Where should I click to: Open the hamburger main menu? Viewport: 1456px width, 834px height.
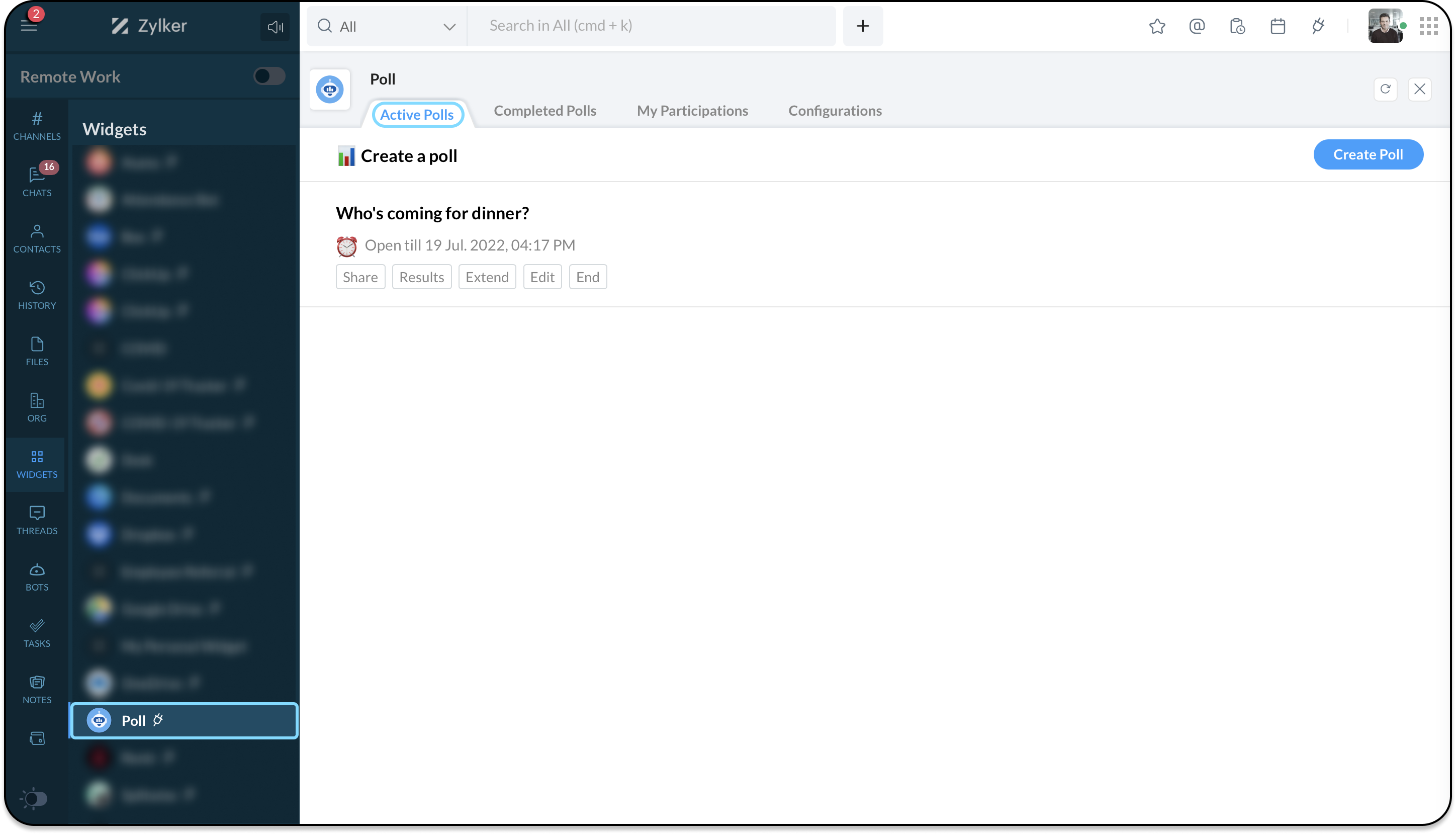(29, 26)
